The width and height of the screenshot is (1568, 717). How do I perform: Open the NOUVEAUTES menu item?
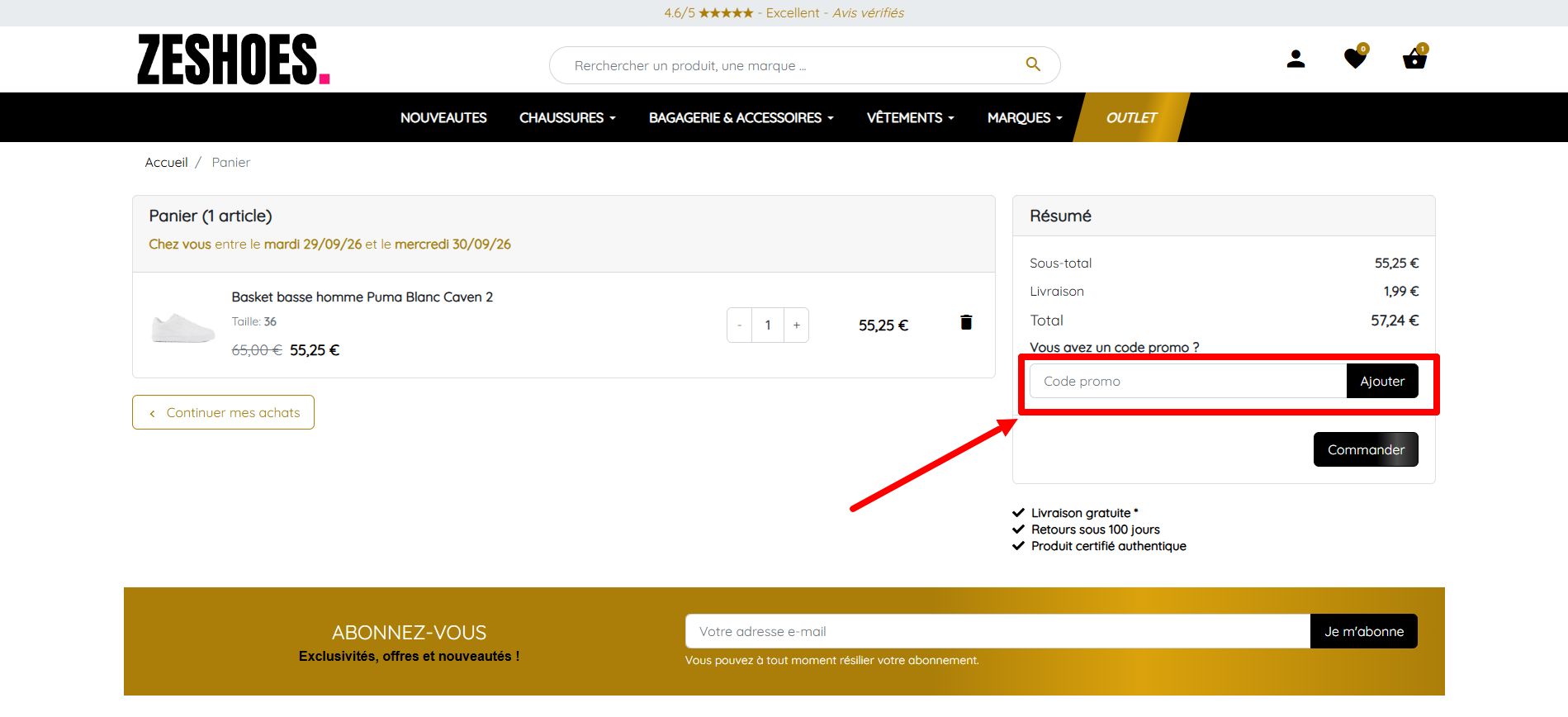[x=443, y=118]
